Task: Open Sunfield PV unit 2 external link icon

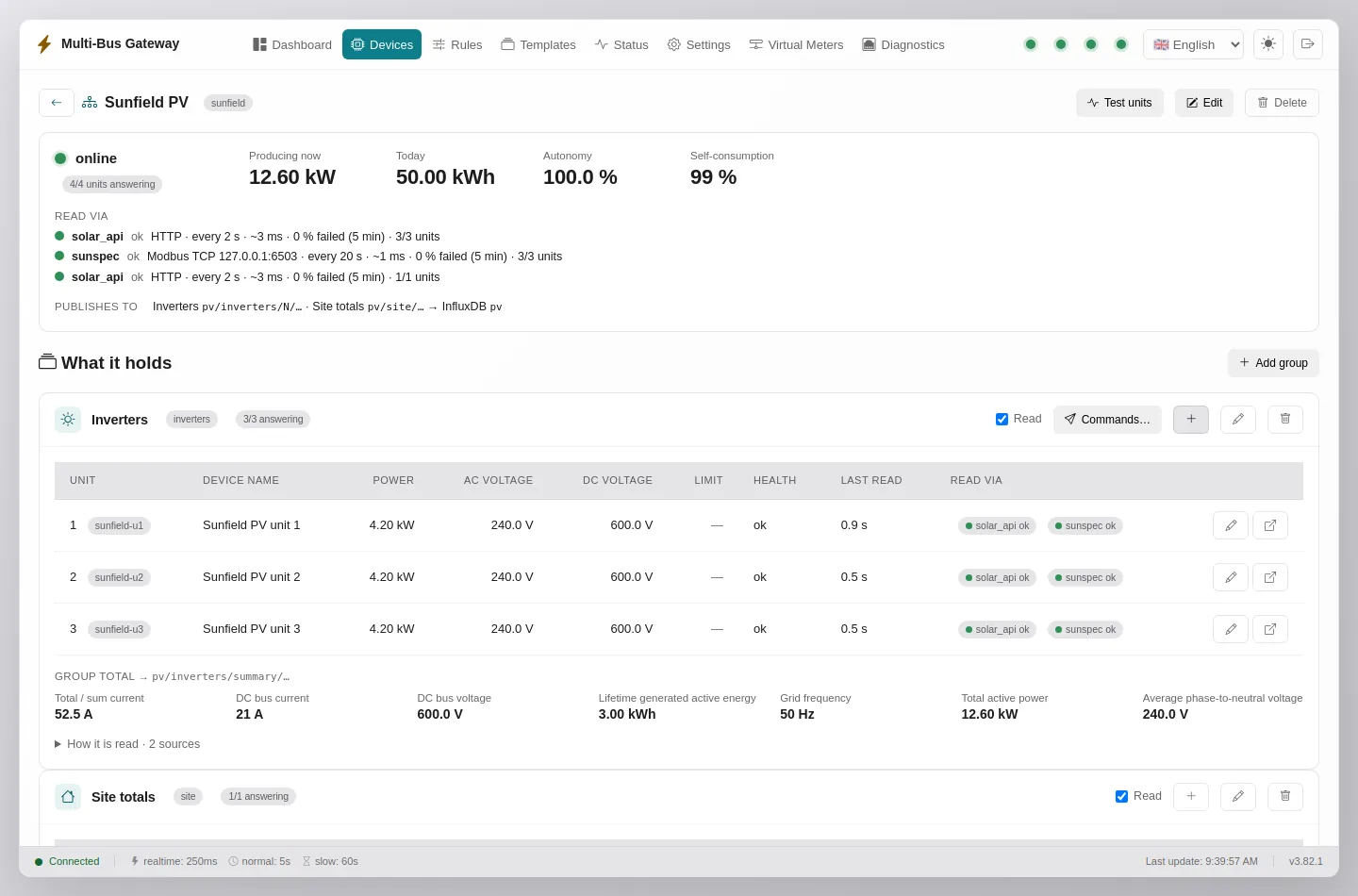Action: [1270, 577]
